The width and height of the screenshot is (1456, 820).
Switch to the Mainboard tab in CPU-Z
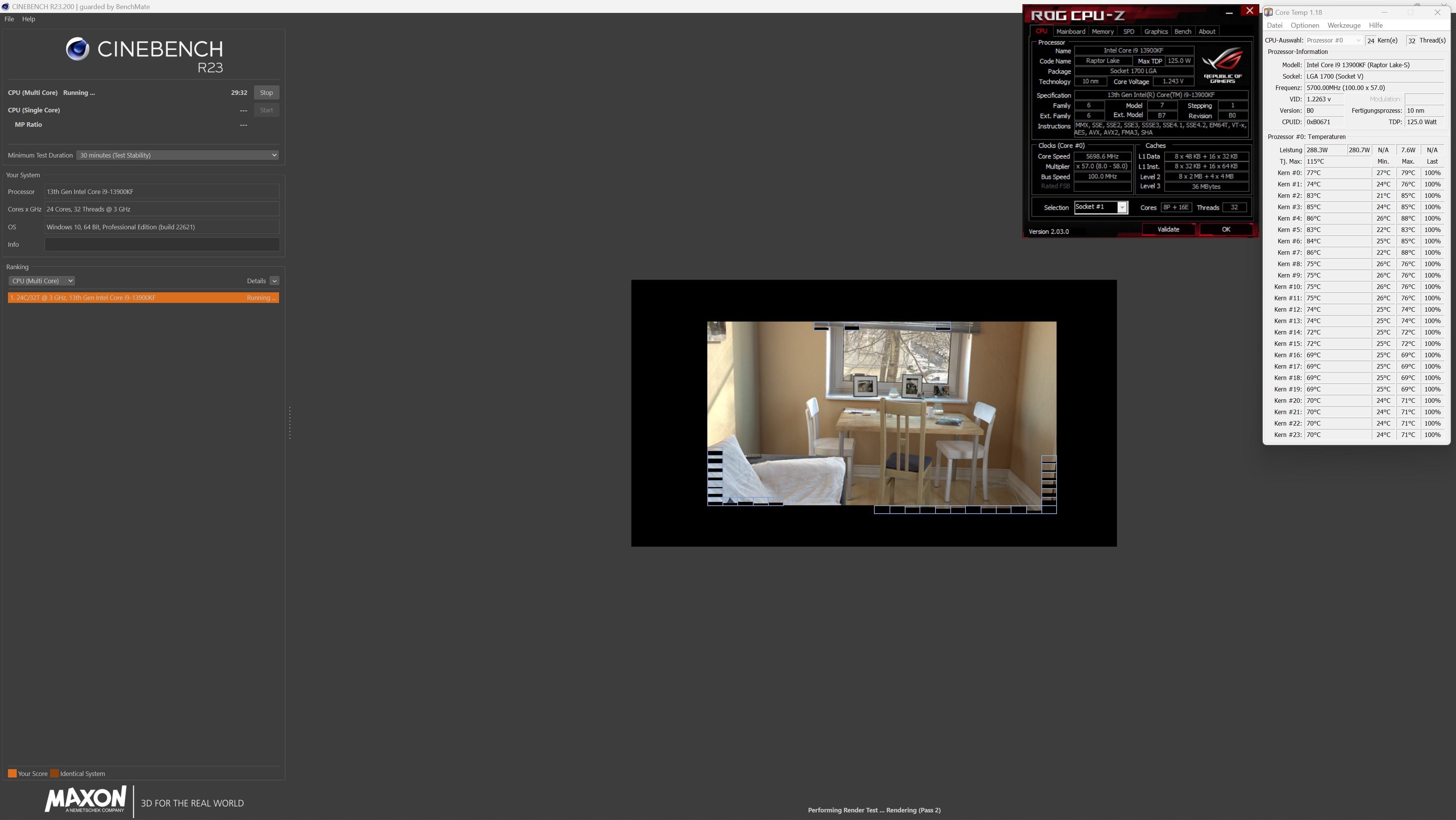(x=1070, y=32)
